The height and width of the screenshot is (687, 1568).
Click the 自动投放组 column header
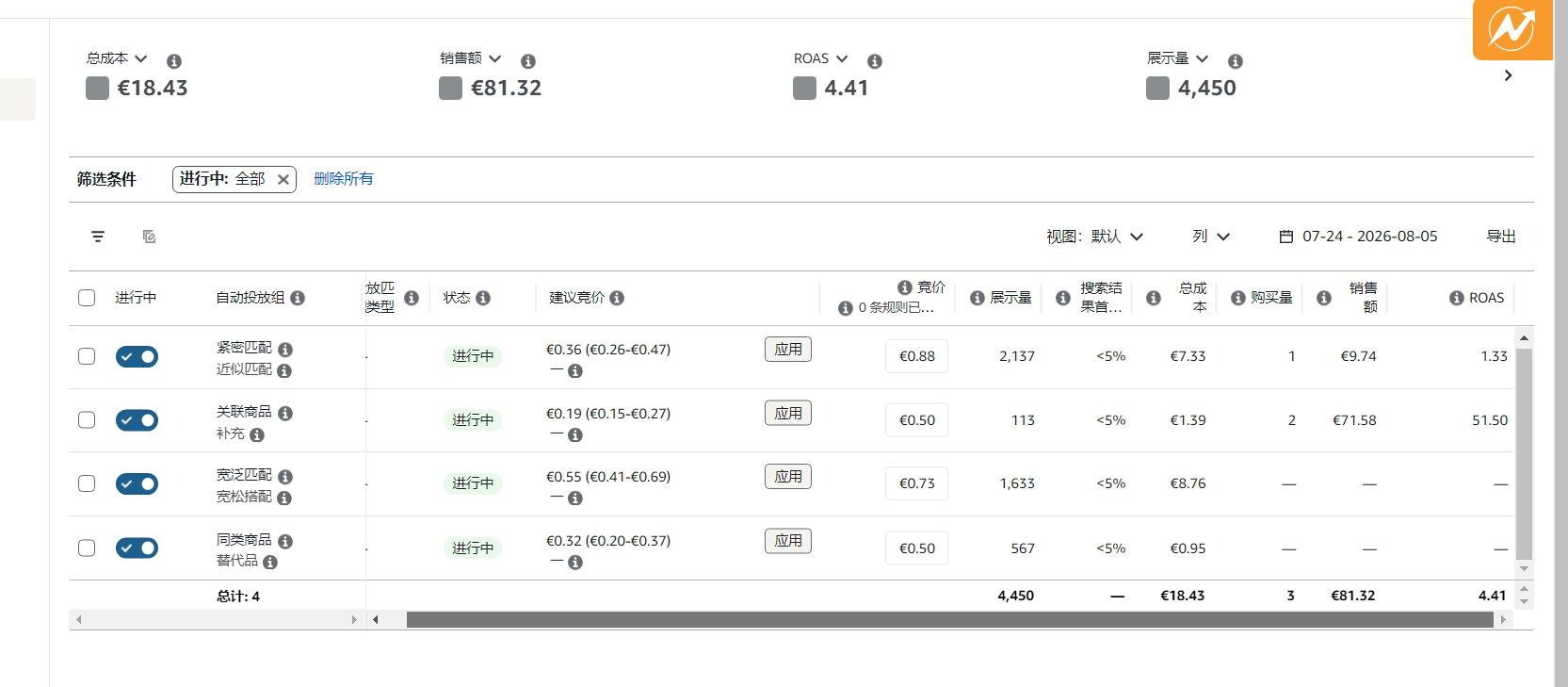(251, 298)
